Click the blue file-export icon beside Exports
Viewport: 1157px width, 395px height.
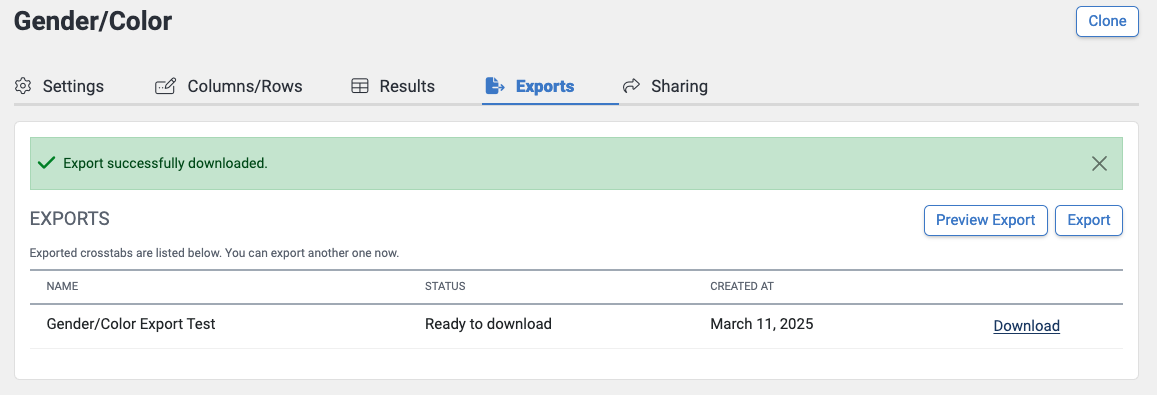point(494,86)
